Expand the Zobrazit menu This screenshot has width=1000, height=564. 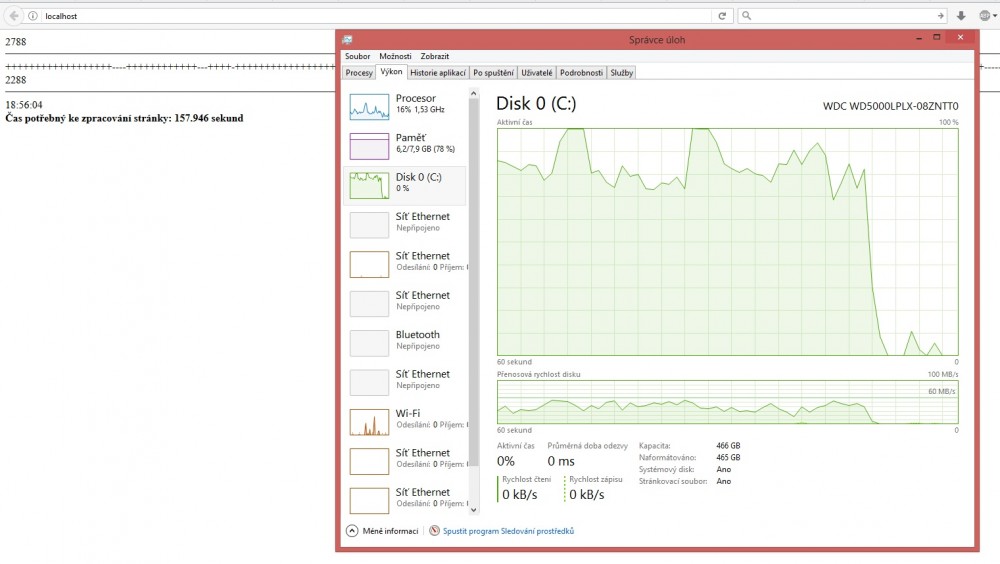(434, 56)
